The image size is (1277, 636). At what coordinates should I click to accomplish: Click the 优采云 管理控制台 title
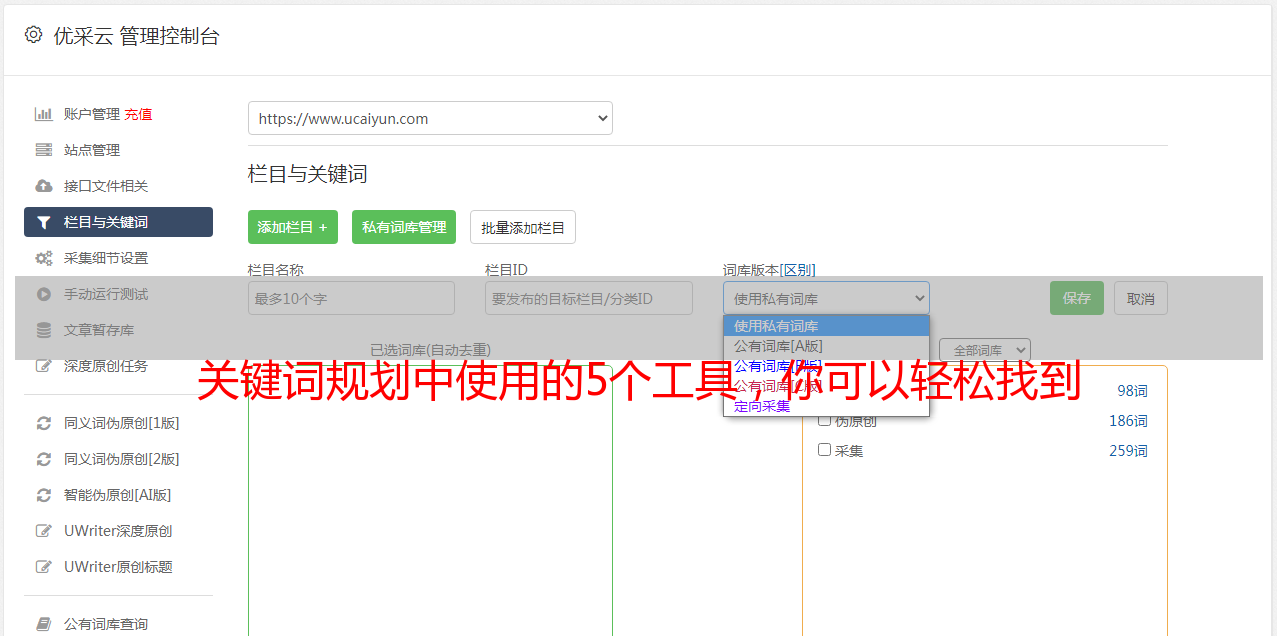point(136,36)
